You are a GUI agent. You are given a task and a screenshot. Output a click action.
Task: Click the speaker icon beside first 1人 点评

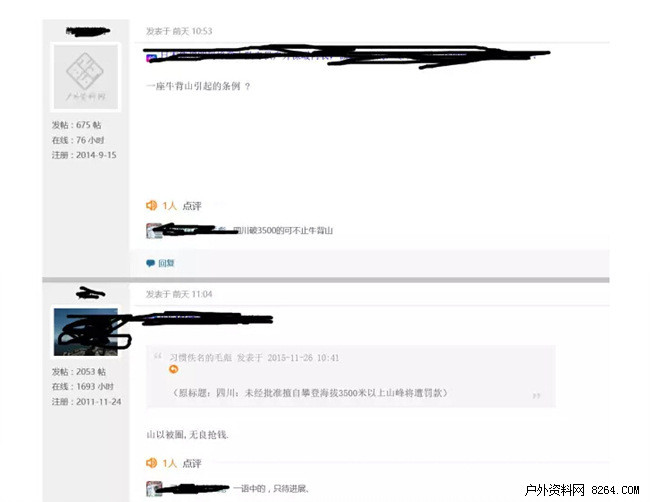(x=151, y=205)
